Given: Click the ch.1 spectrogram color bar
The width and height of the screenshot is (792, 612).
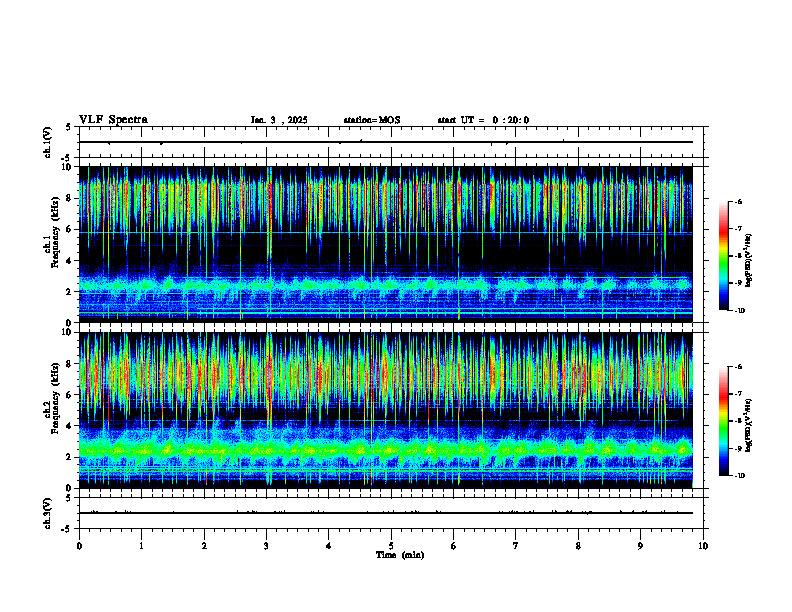Looking at the screenshot, I should click(x=723, y=256).
